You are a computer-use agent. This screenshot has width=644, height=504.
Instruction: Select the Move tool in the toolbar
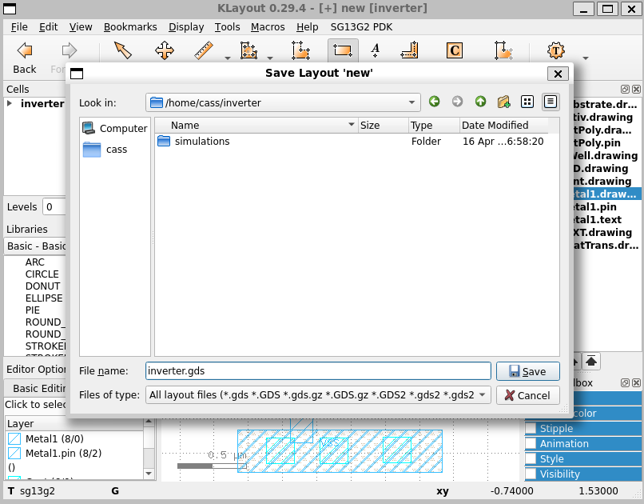coord(165,51)
